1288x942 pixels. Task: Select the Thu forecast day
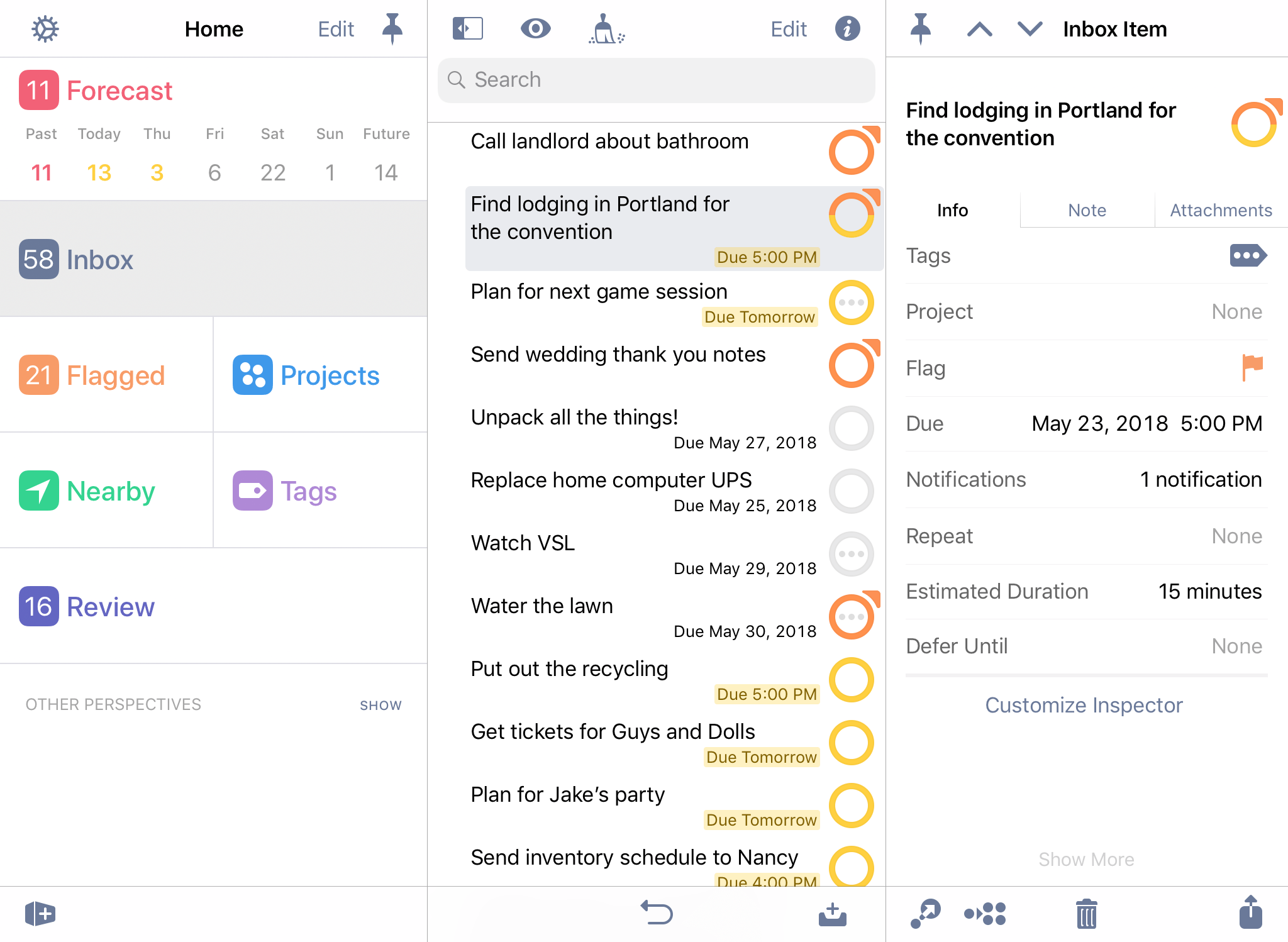(x=157, y=155)
